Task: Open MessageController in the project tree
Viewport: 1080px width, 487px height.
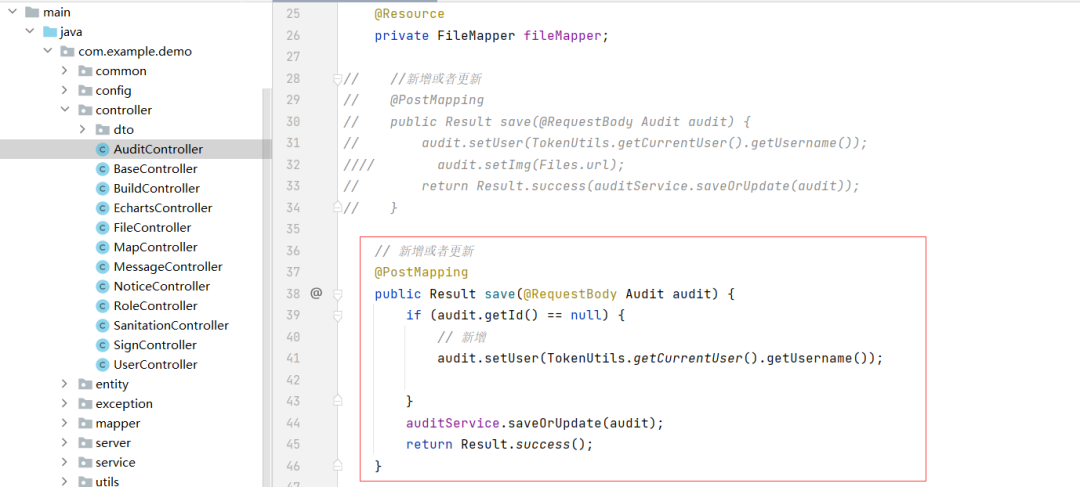Action: click(167, 267)
